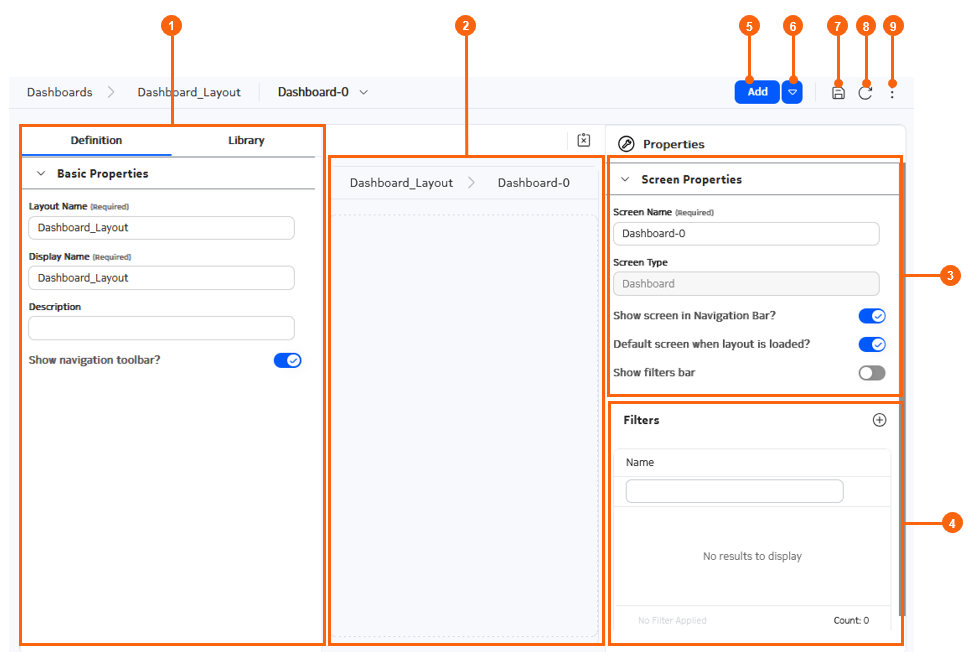This screenshot has width=973, height=652.
Task: Click the save icon in top toolbar
Action: coord(838,93)
